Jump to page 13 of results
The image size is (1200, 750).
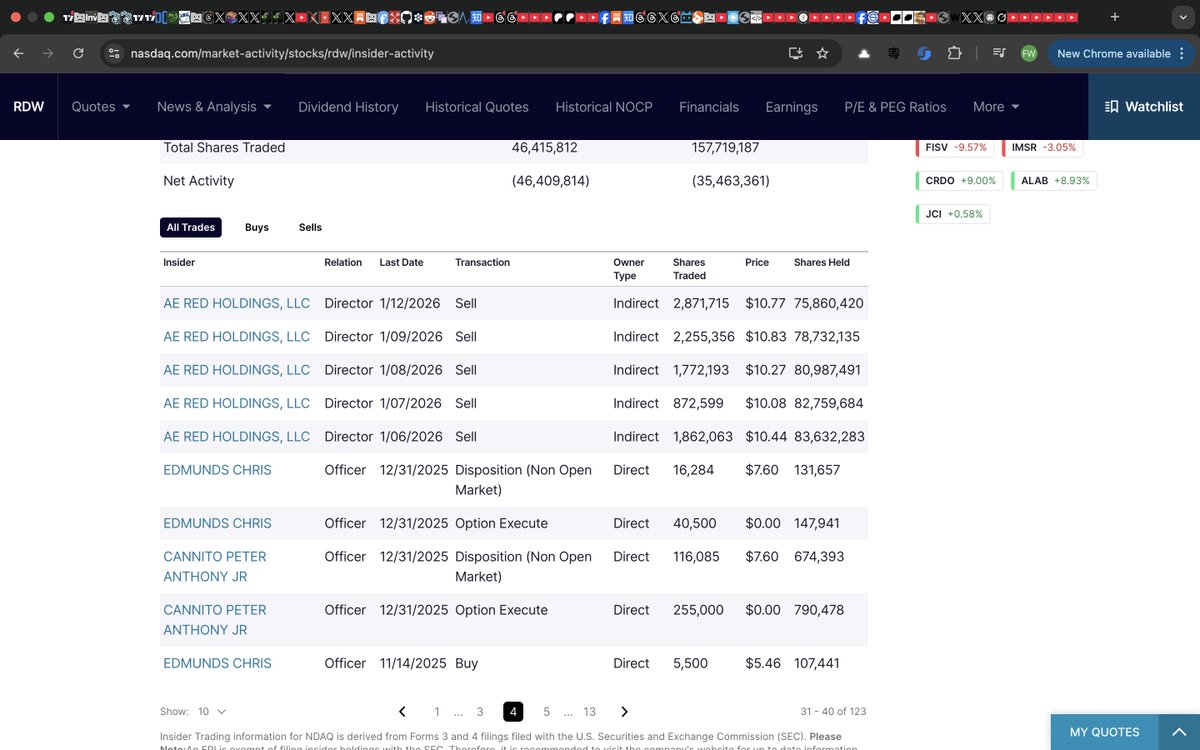coord(590,712)
